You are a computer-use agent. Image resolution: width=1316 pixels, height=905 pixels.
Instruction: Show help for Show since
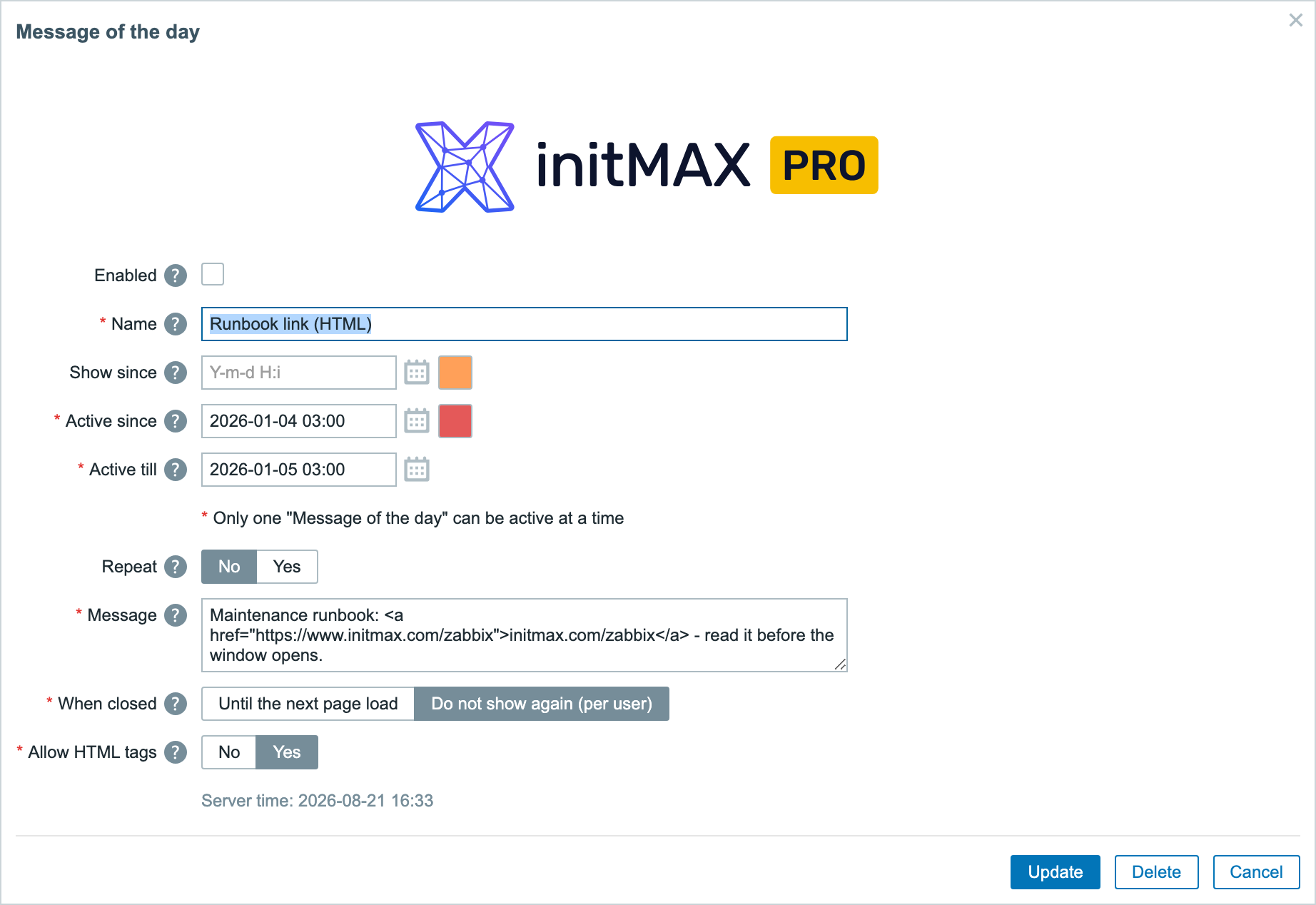pos(176,373)
